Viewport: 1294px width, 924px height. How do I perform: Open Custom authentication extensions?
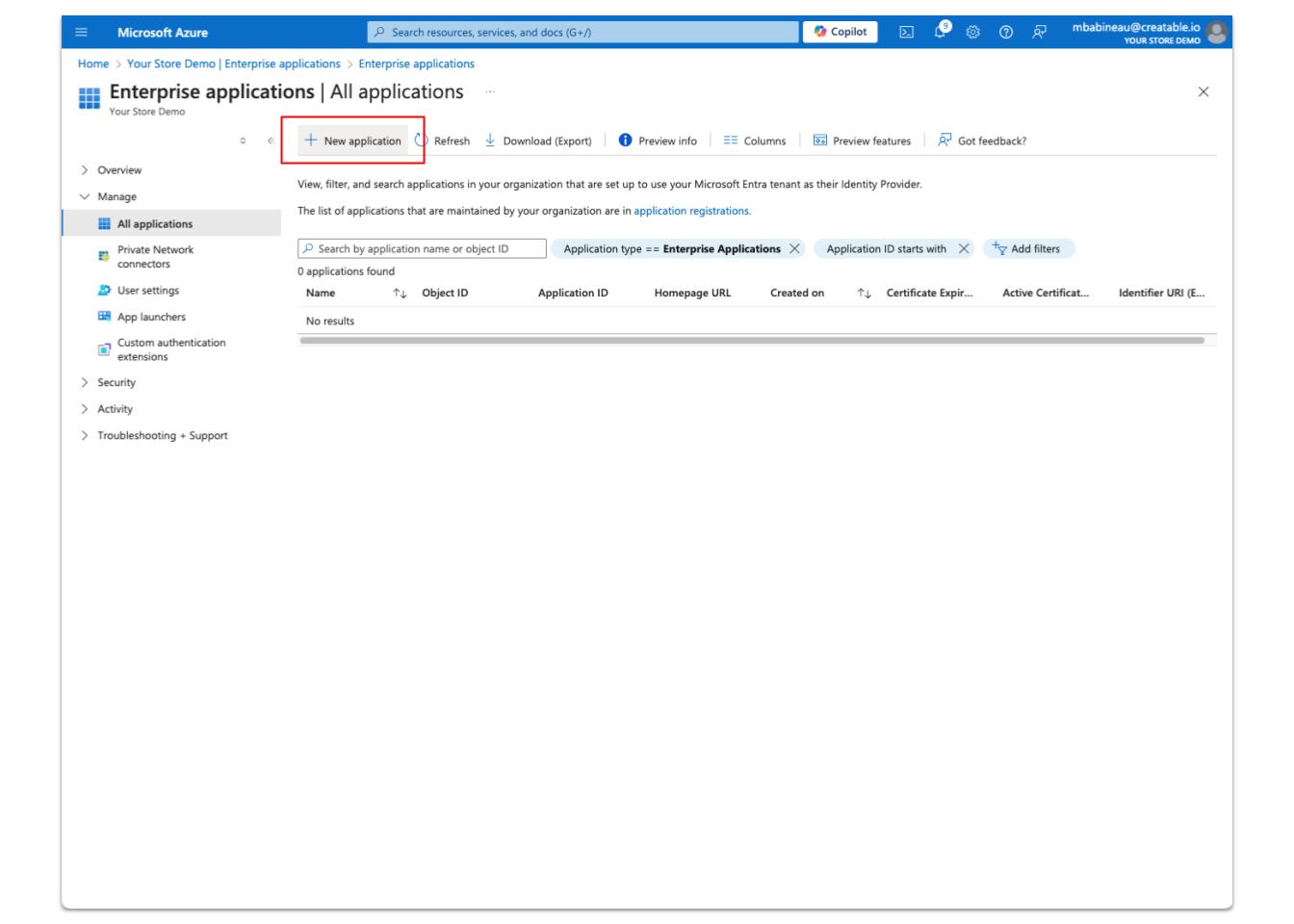(x=171, y=349)
